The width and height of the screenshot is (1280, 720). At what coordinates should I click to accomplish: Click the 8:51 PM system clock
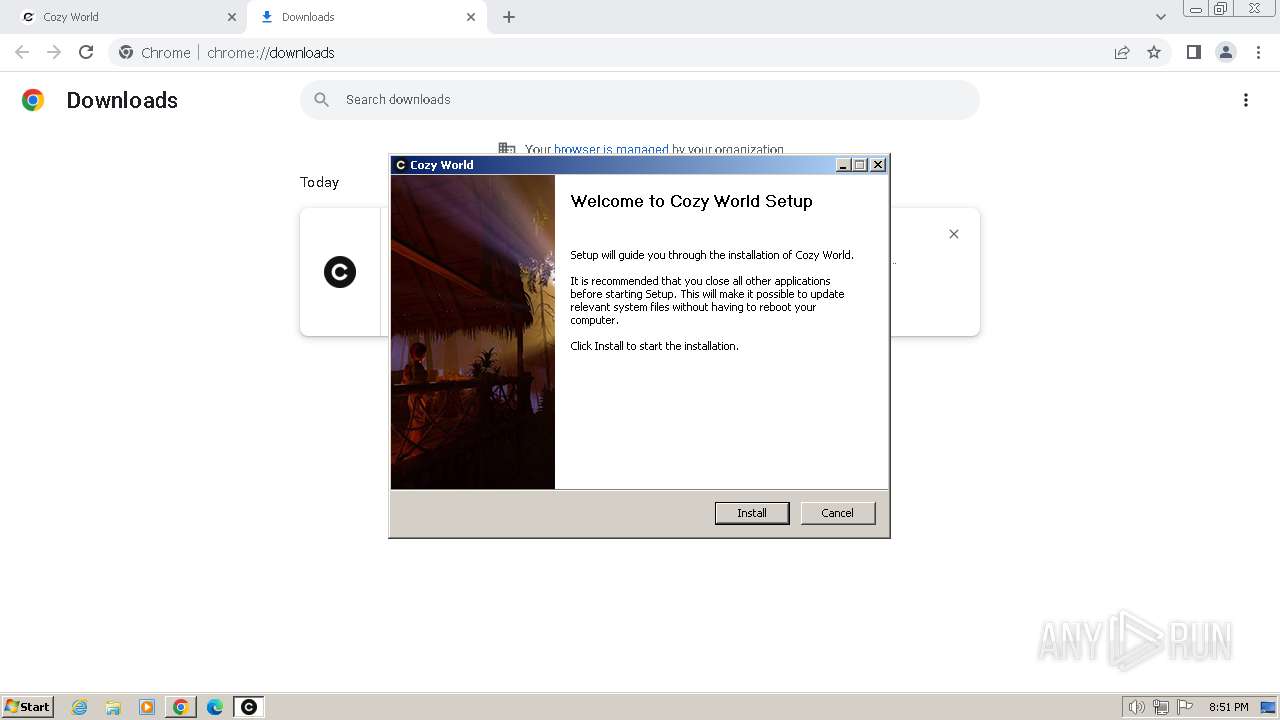(x=1228, y=707)
